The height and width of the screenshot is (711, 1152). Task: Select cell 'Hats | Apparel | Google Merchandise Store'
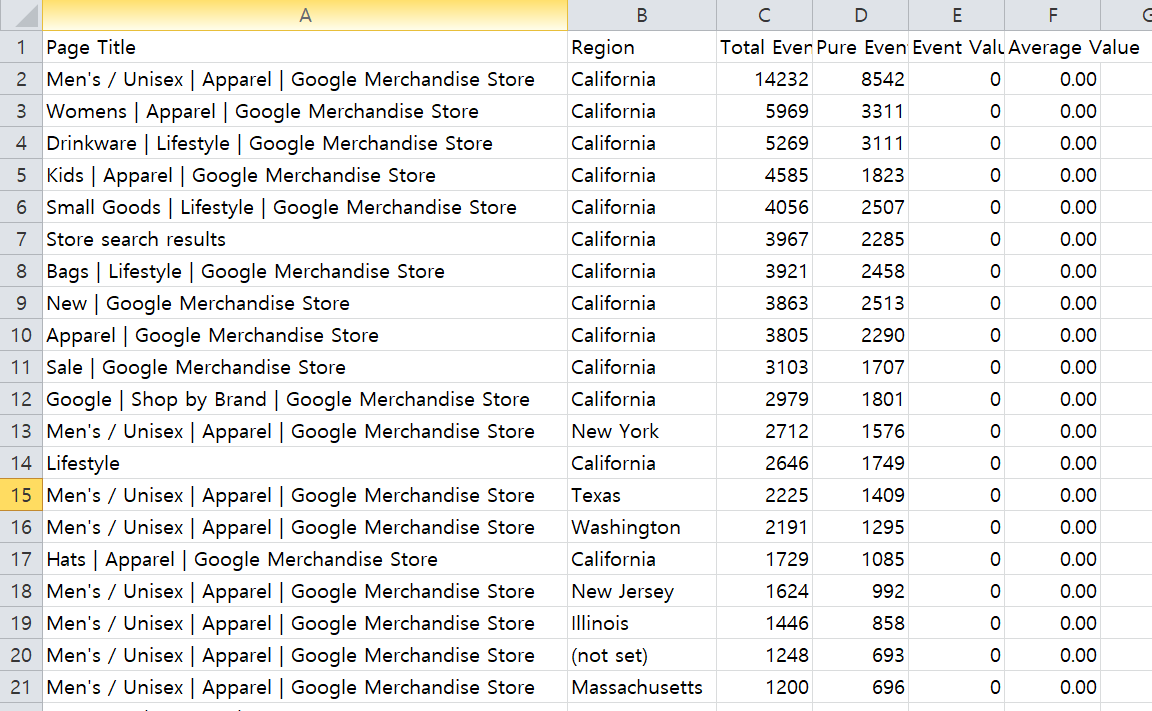(x=305, y=560)
